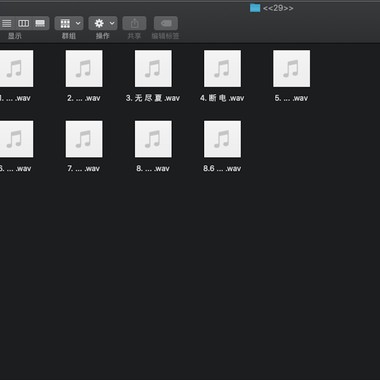
Task: Select the audio file starting with 7.
Action: (84, 139)
